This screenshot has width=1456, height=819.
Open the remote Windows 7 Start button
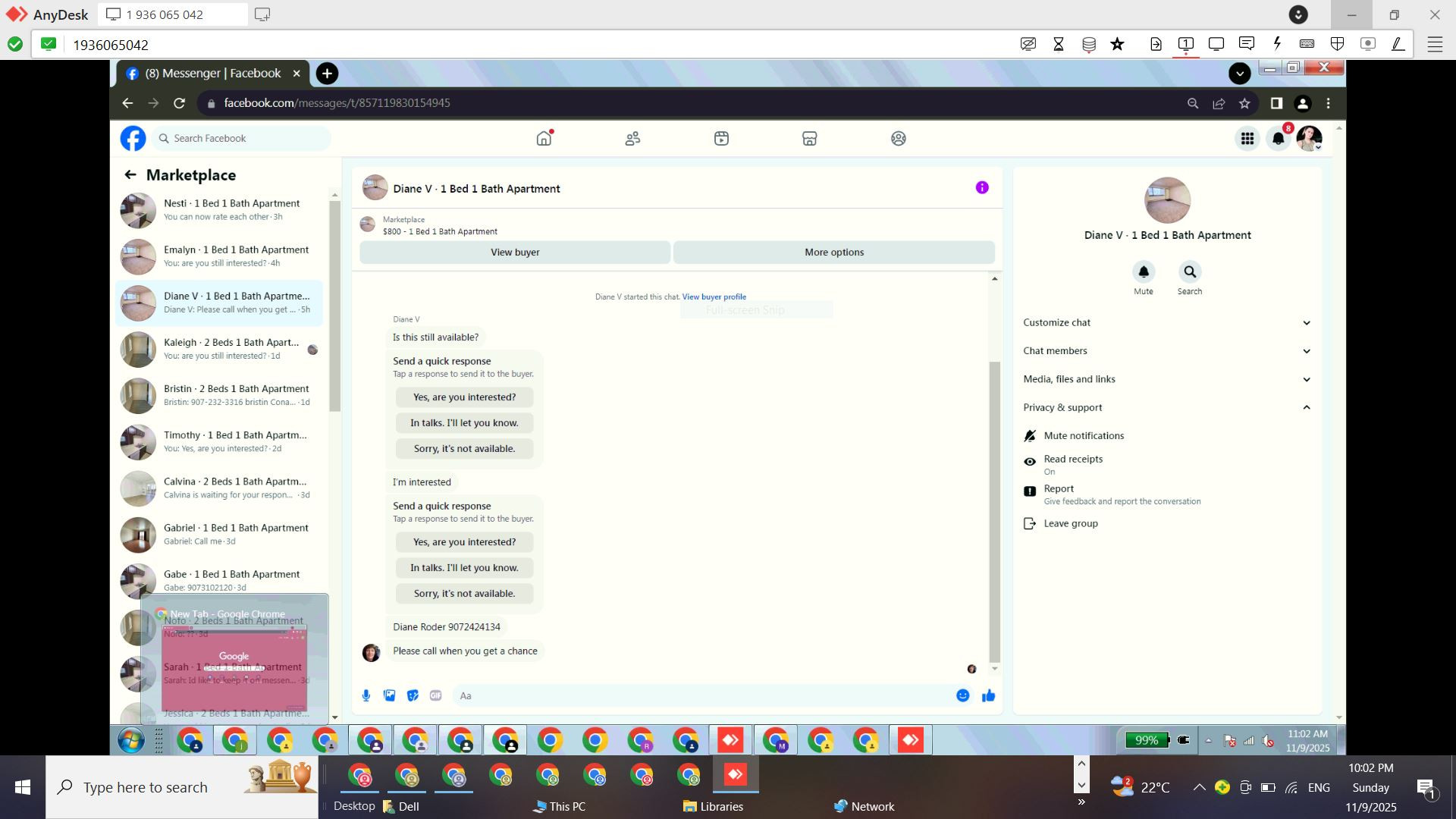130,740
